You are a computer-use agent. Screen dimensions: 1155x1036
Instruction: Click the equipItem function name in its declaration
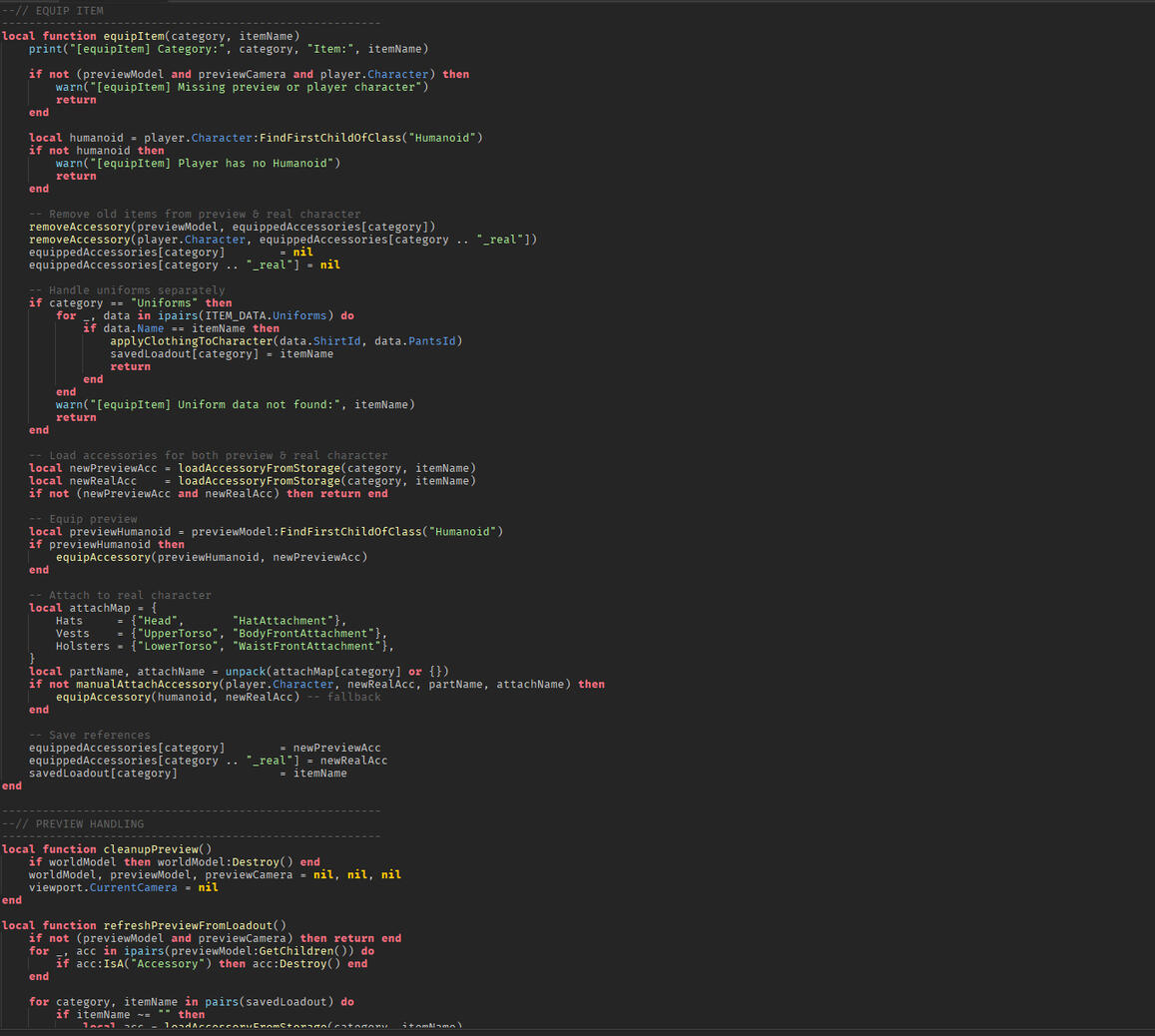[x=134, y=36]
